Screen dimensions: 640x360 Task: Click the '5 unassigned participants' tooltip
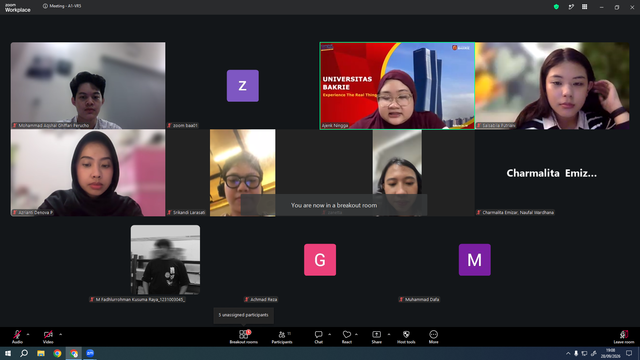[244, 315]
